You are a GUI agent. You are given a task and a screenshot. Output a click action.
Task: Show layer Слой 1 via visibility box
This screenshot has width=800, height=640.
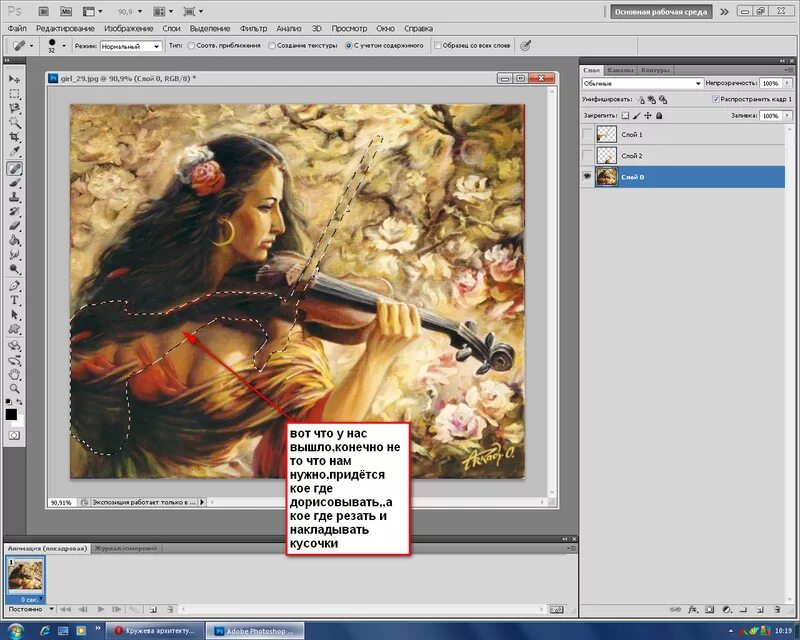coord(587,135)
